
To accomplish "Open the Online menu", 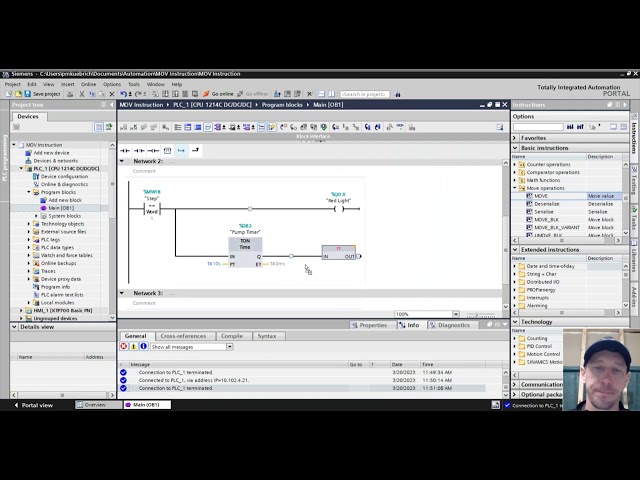I will point(88,84).
